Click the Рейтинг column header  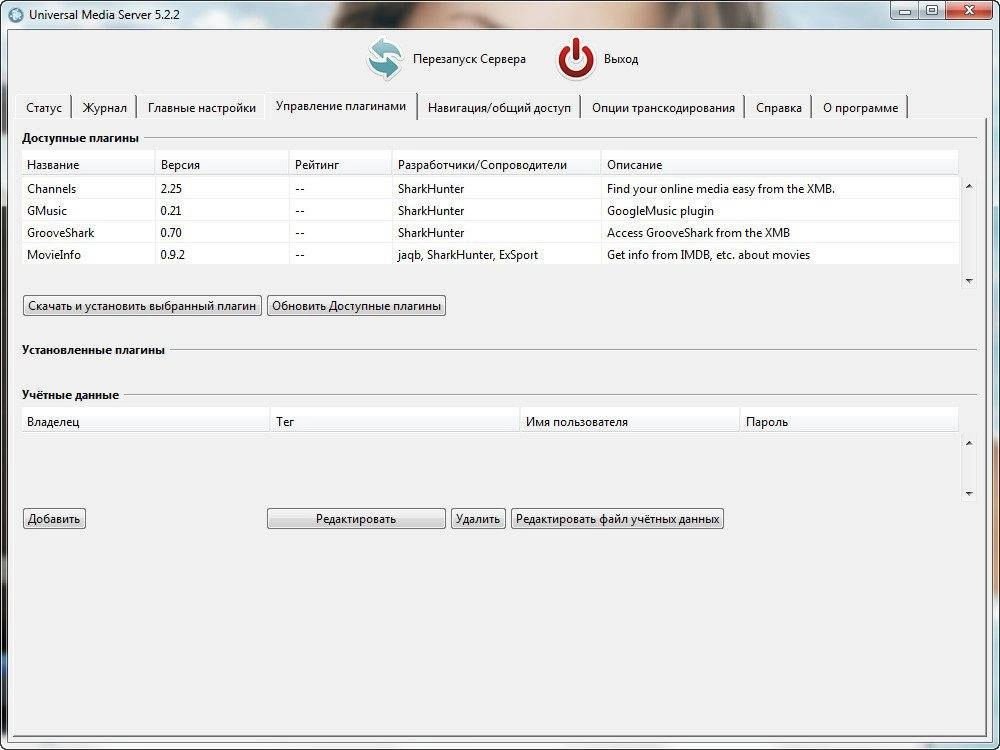(341, 165)
